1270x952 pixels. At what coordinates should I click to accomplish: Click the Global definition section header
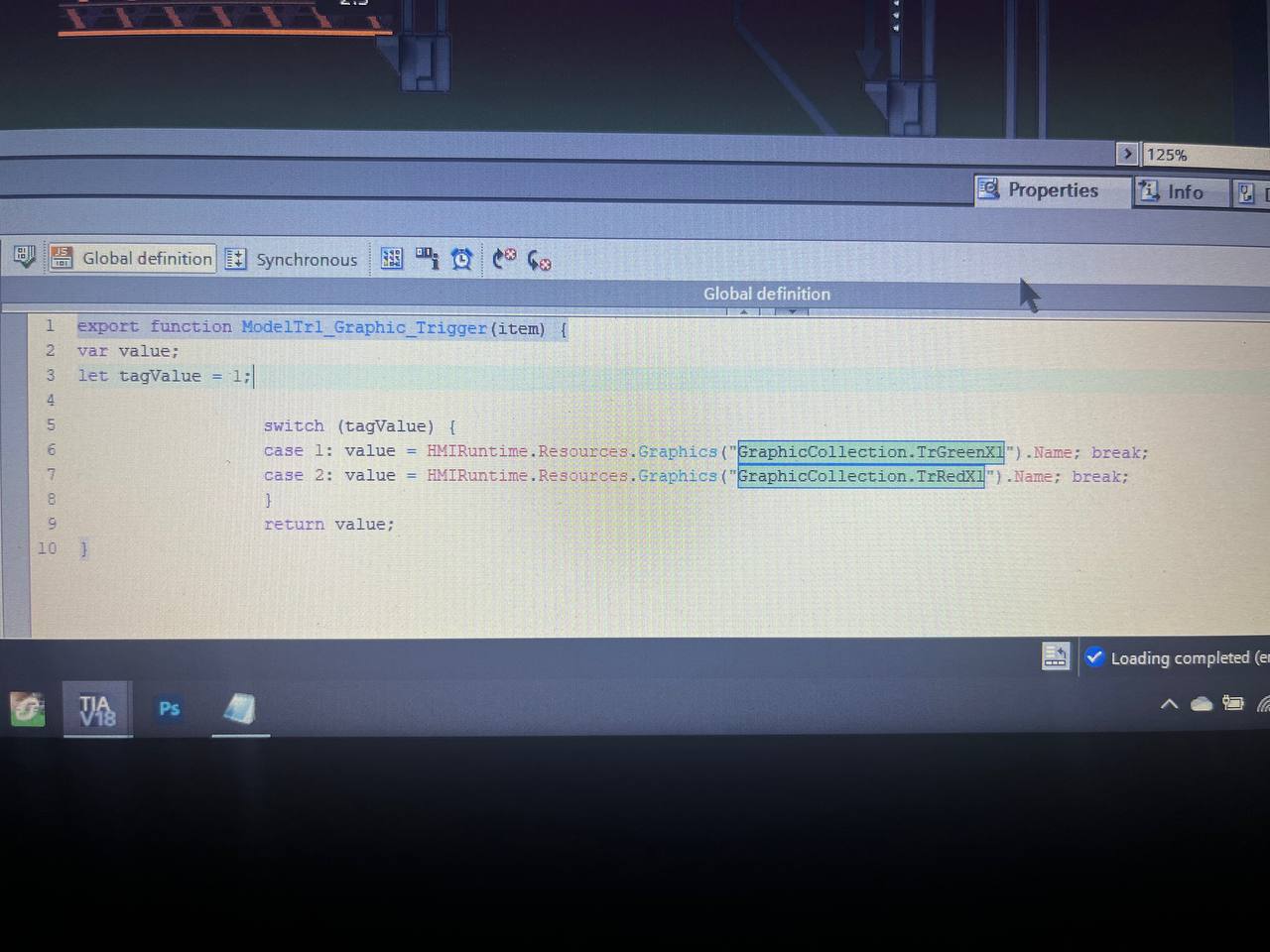click(766, 294)
